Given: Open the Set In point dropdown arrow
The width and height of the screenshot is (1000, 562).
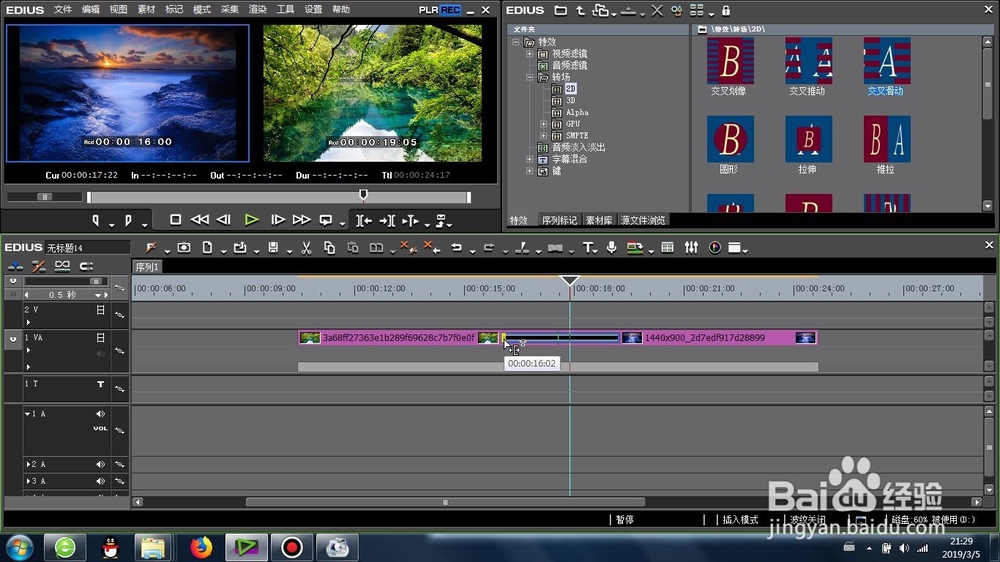Looking at the screenshot, I should click(x=112, y=224).
